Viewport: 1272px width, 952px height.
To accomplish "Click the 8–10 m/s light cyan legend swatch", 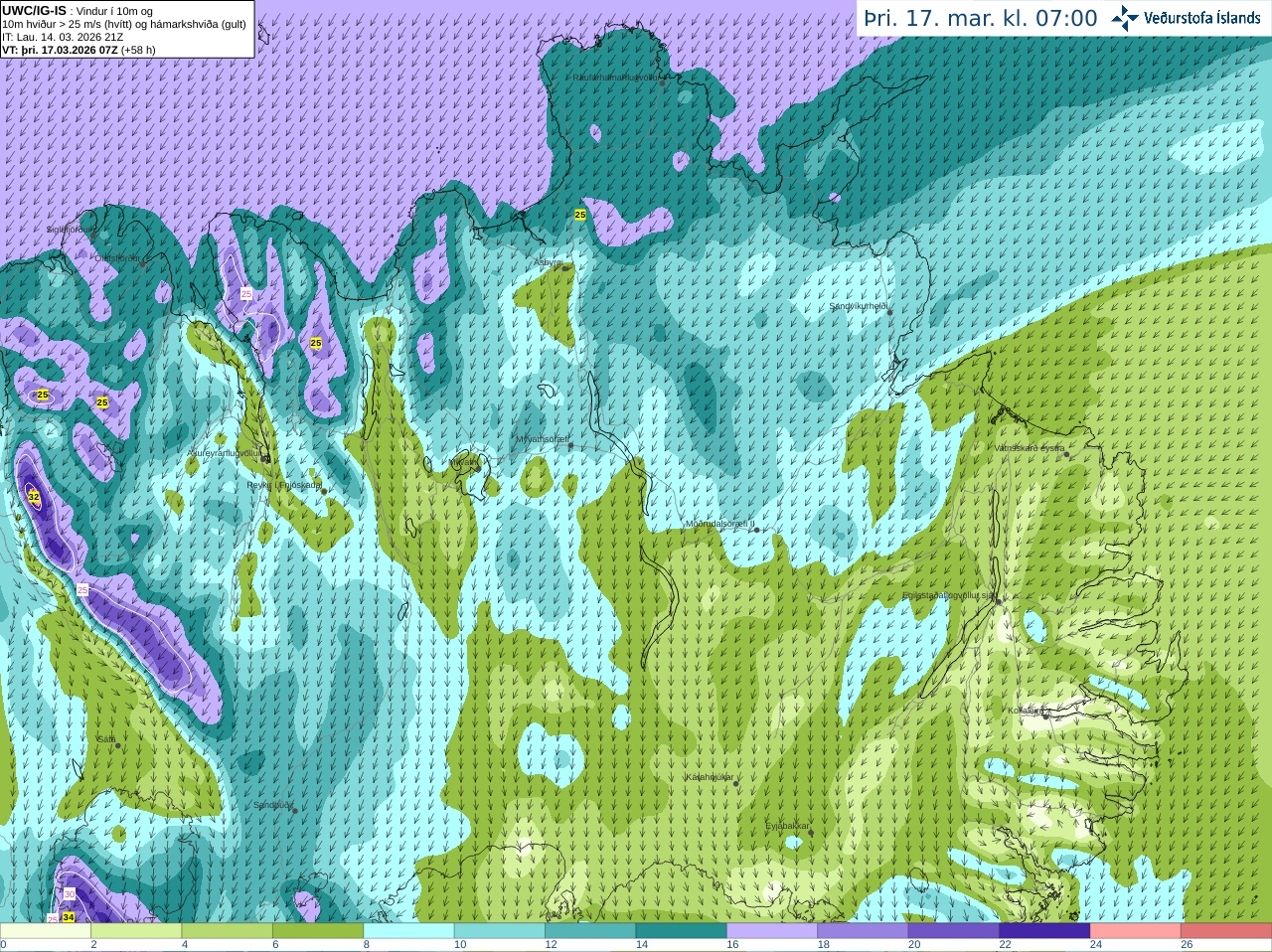I will tap(408, 931).
